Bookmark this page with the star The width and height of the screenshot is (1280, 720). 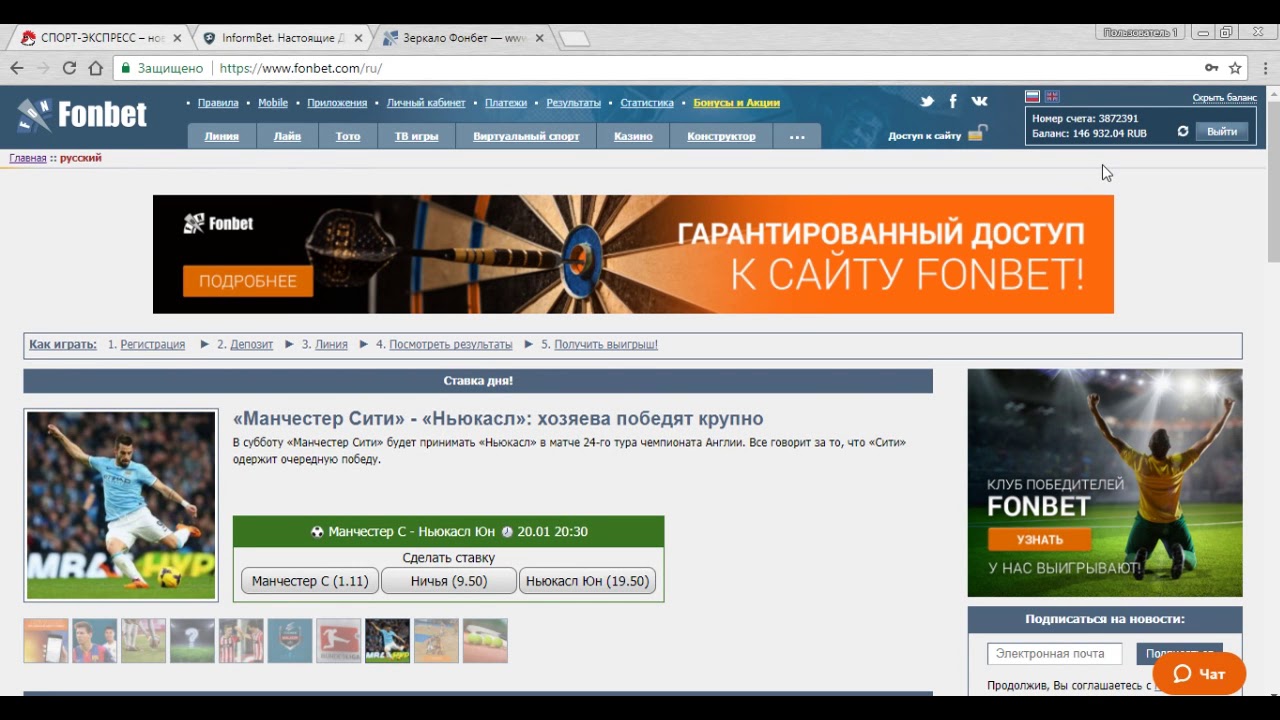point(1235,68)
